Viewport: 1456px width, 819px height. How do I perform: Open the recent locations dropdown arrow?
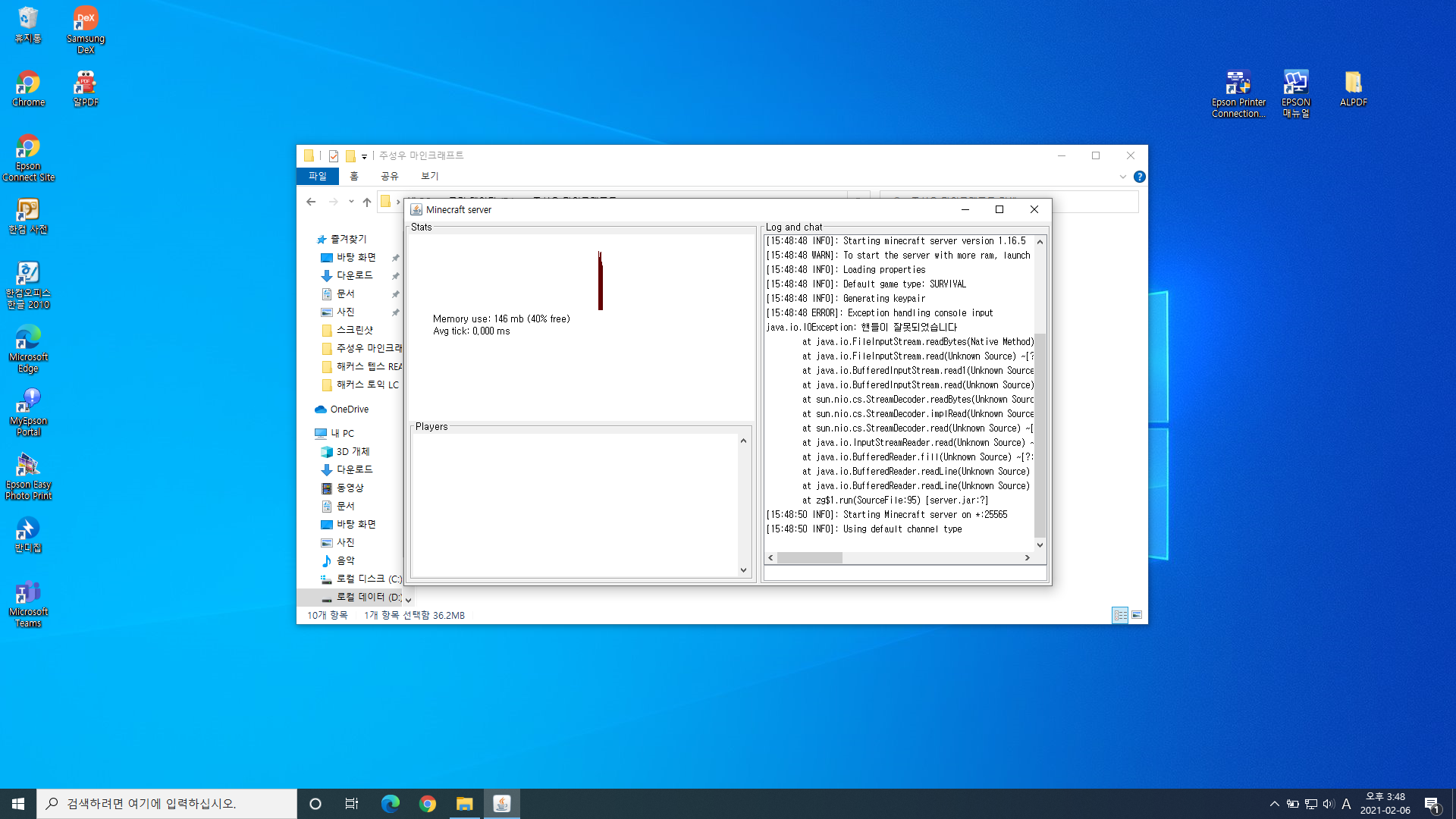[x=351, y=202]
